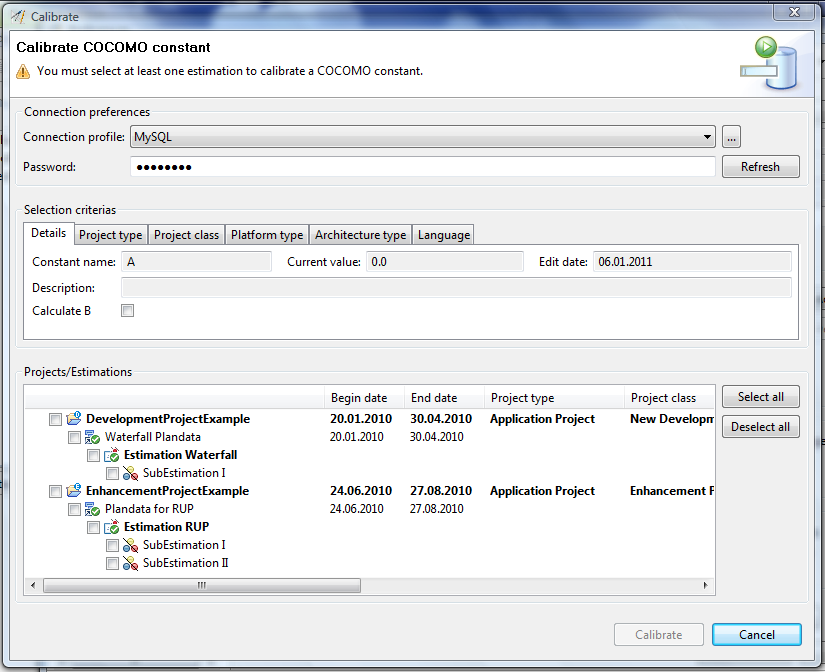
Task: Click the Waterfall Plandata plan icon
Action: tap(92, 437)
